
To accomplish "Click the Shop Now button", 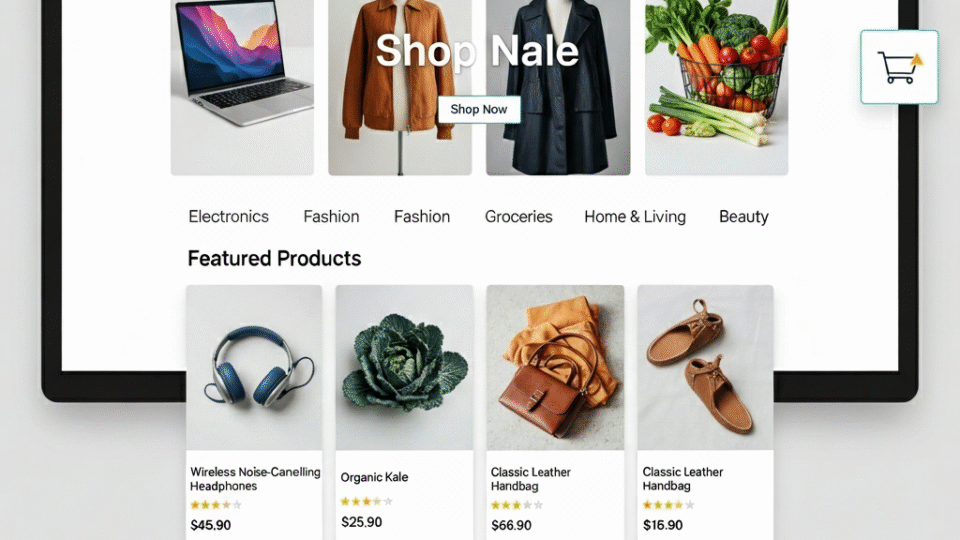I will (479, 110).
